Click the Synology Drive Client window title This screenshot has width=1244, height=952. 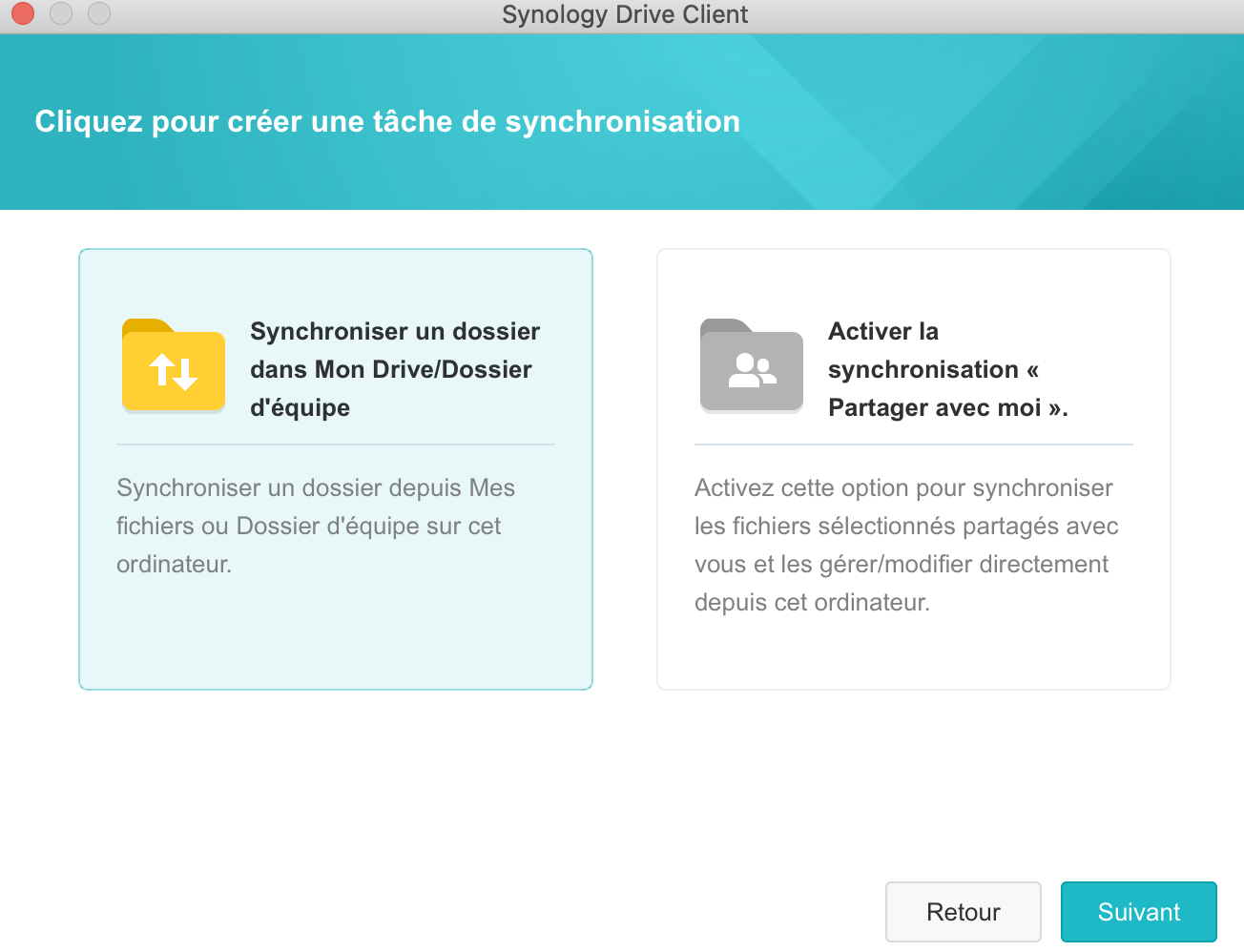click(625, 14)
